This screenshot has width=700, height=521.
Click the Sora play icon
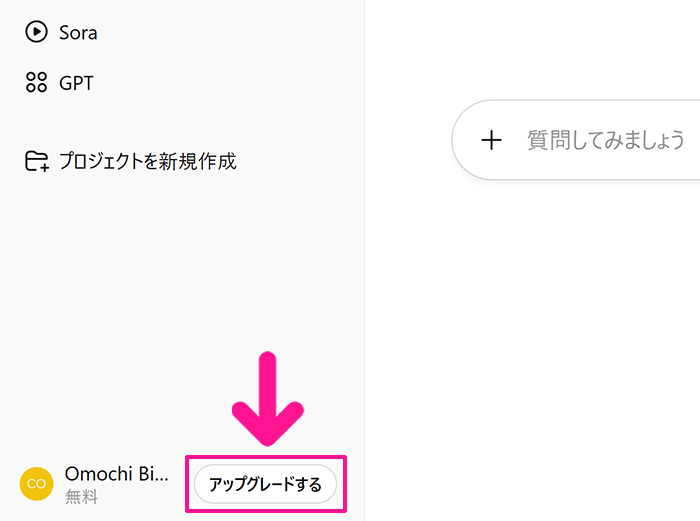coord(36,32)
